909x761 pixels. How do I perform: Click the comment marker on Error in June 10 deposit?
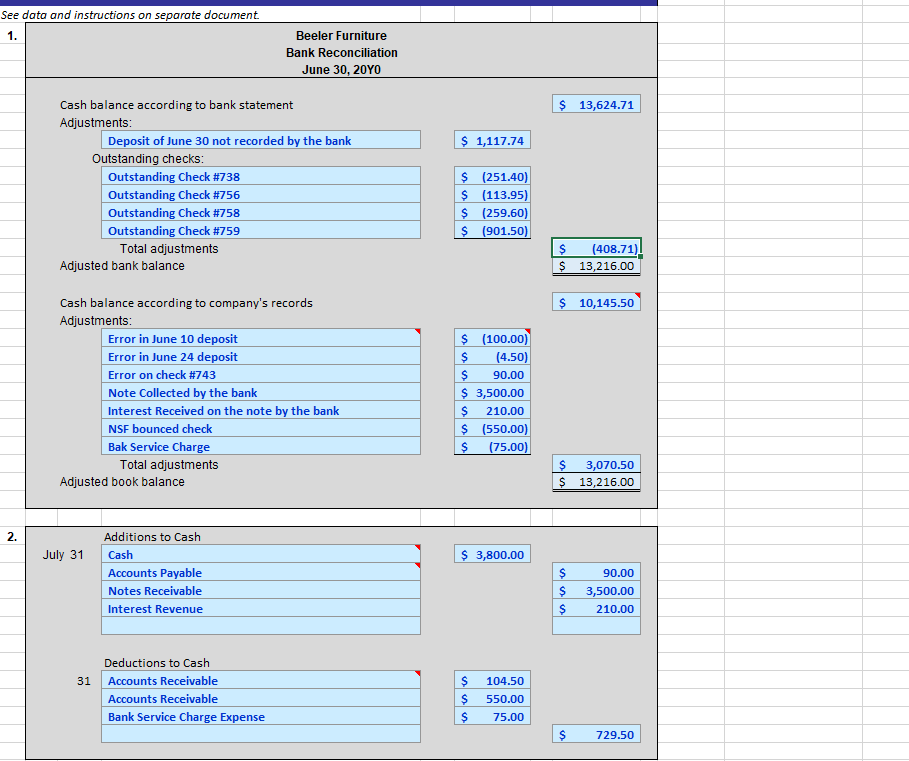pyautogui.click(x=416, y=333)
